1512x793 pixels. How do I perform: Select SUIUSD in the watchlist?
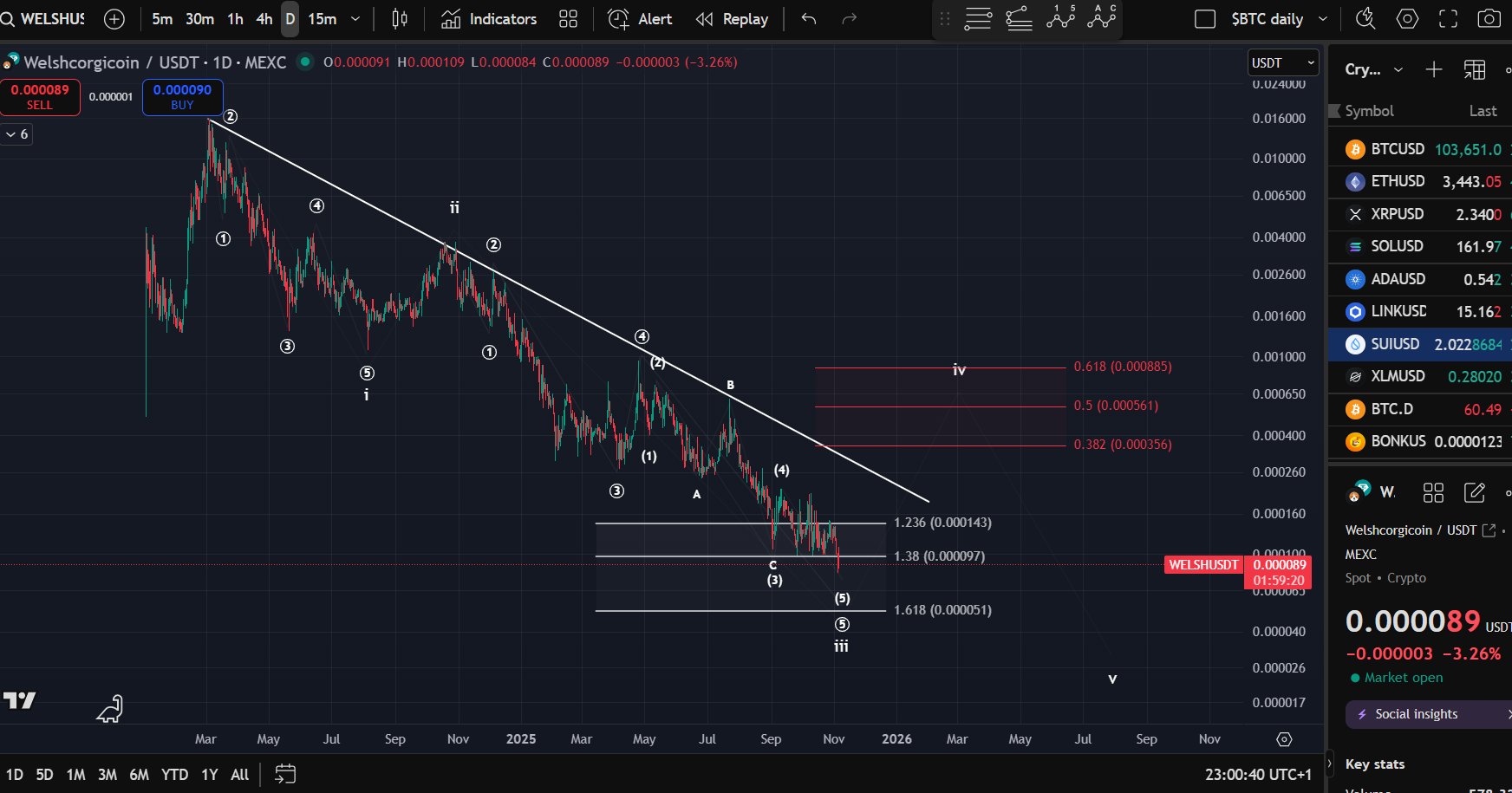coord(1420,344)
